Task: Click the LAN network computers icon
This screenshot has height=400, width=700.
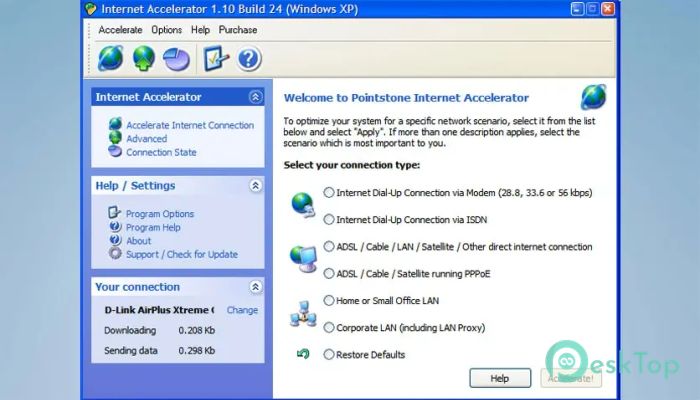Action: click(x=303, y=313)
